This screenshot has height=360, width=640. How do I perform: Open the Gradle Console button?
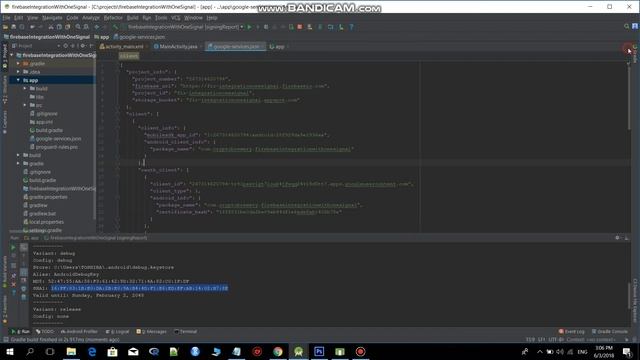(610, 331)
